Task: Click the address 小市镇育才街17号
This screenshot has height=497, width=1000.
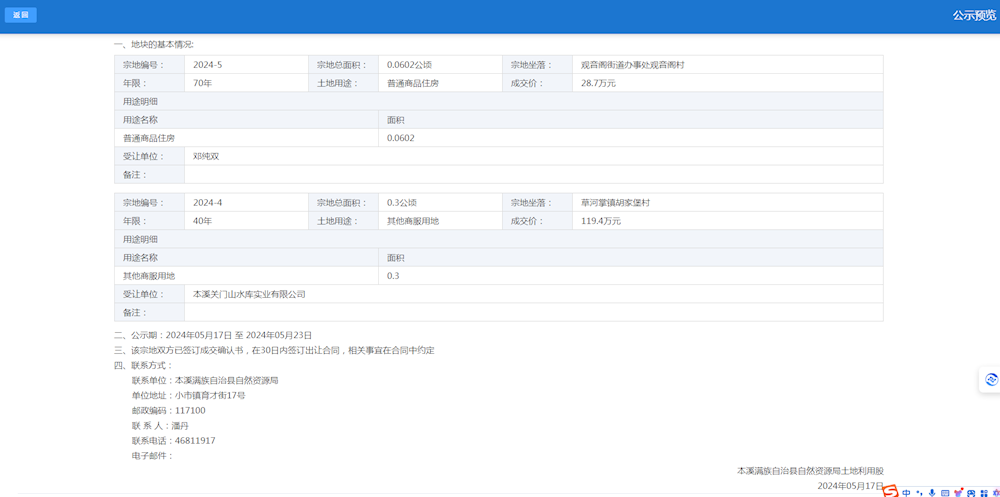Action: tap(210, 395)
